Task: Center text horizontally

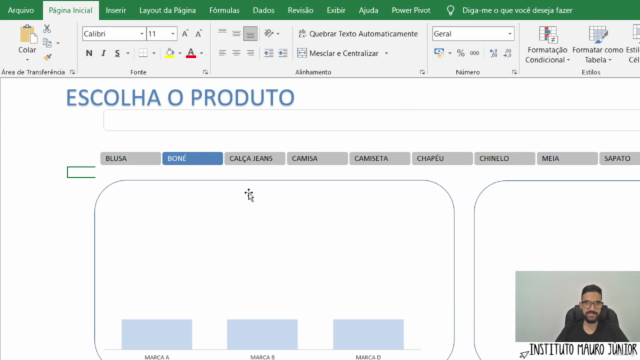Action: coord(236,53)
